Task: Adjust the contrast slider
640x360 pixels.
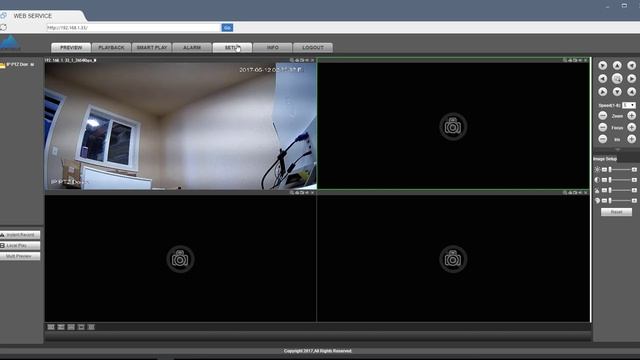Action: pyautogui.click(x=619, y=180)
